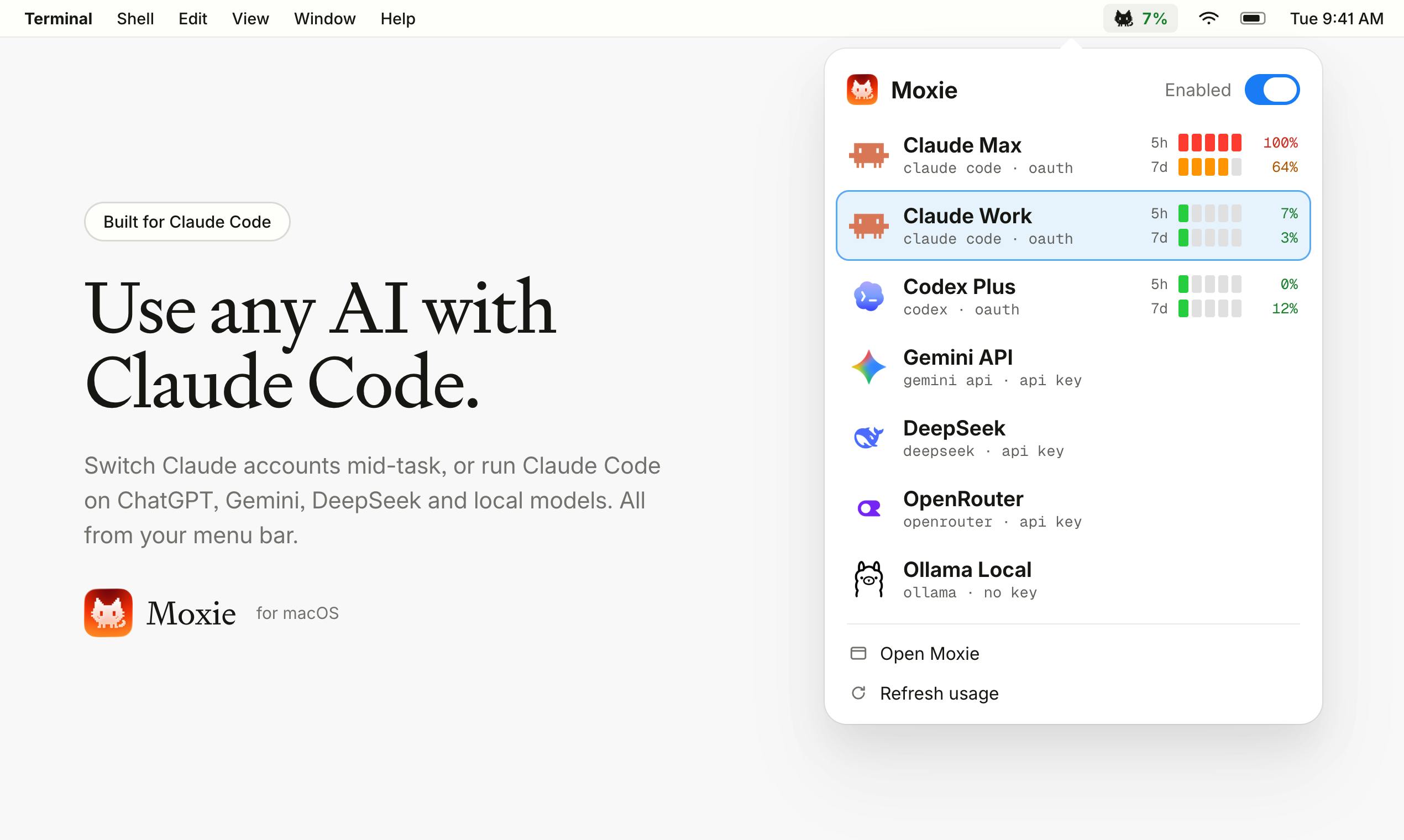Switch to the Claude Work account
This screenshot has height=840, width=1404.
[x=1073, y=226]
